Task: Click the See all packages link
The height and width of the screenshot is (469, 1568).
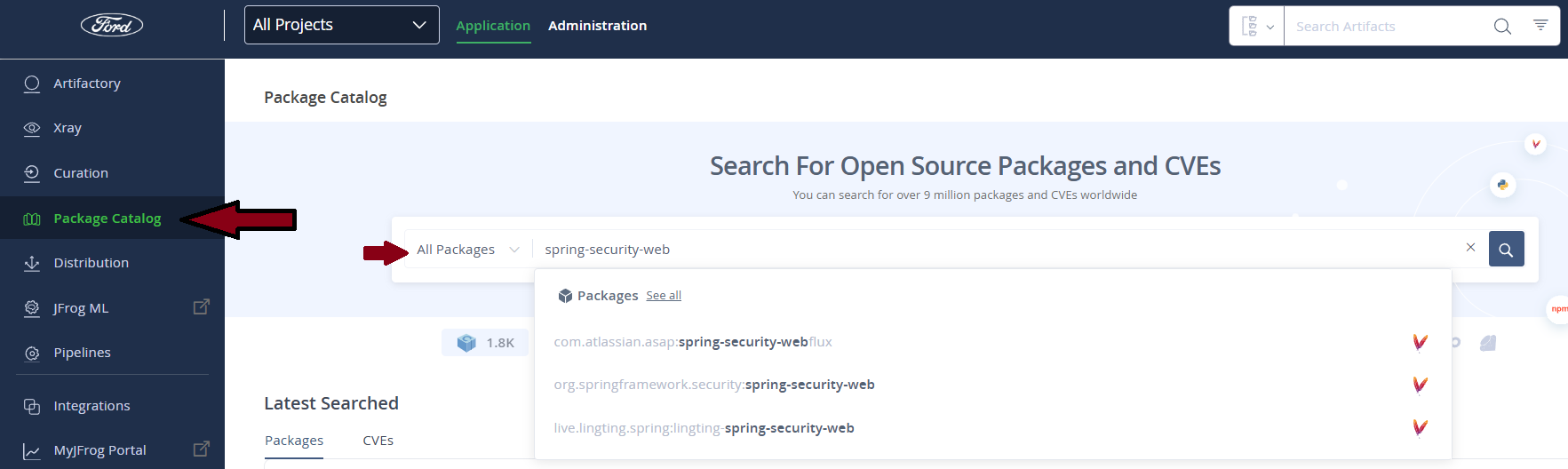Action: point(664,296)
